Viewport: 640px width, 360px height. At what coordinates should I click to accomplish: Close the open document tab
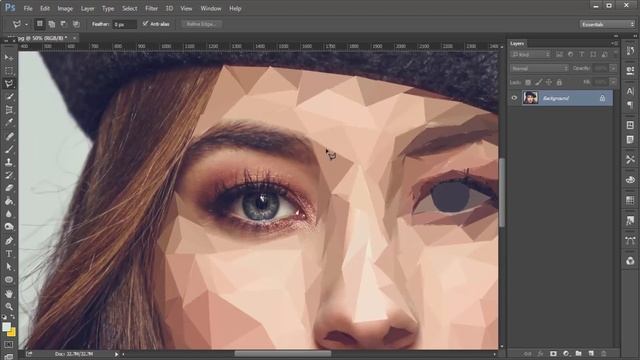point(74,38)
